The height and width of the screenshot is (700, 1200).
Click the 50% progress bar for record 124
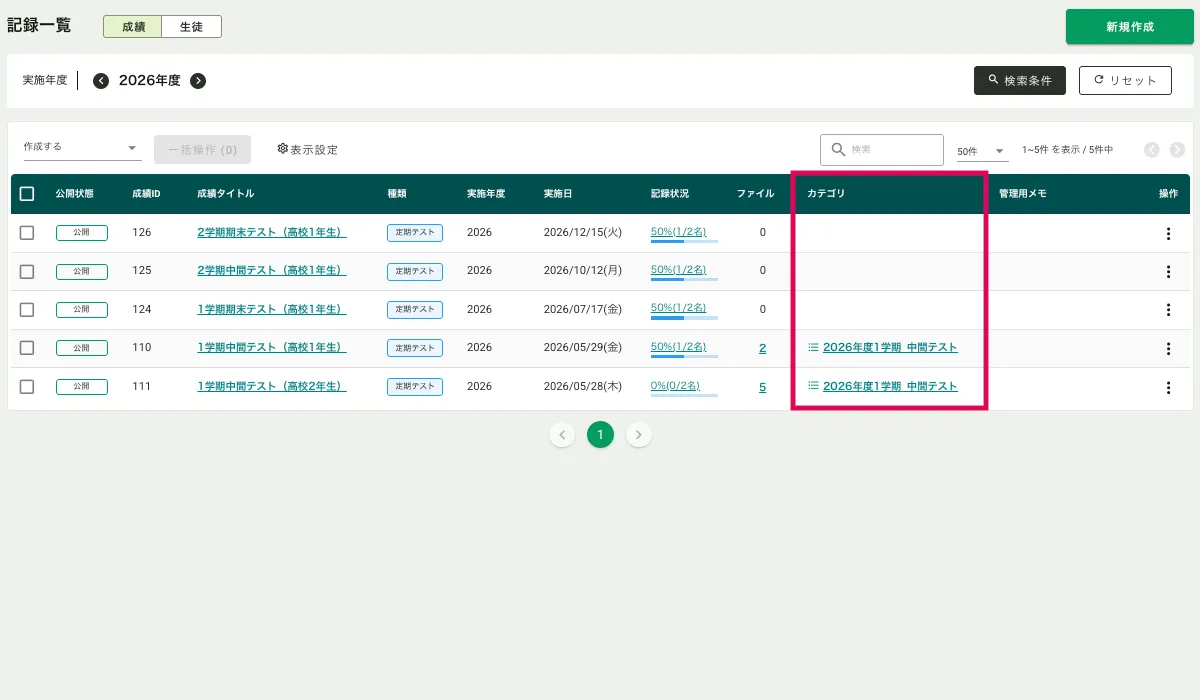tap(684, 318)
